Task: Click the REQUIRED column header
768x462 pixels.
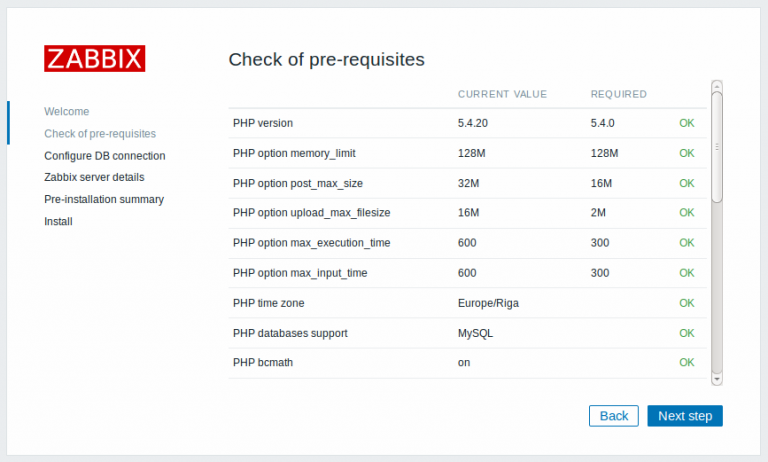Action: 619,94
